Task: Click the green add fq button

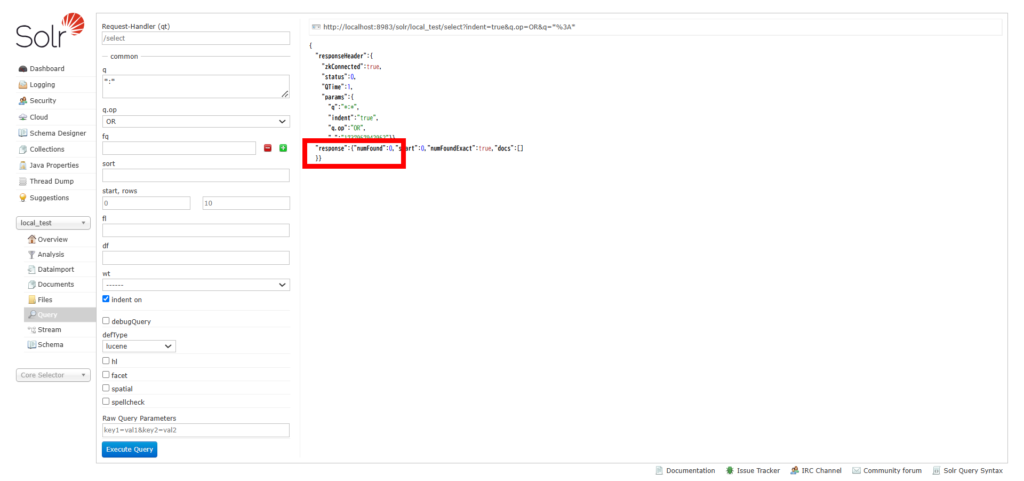Action: coord(283,148)
